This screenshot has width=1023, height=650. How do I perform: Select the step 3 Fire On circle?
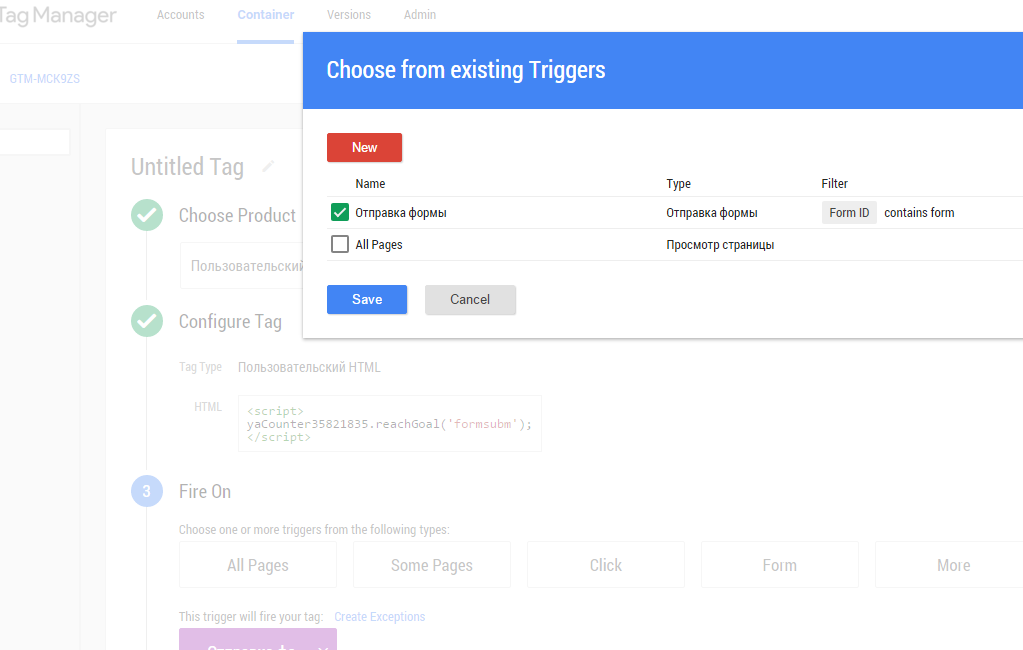click(x=147, y=491)
